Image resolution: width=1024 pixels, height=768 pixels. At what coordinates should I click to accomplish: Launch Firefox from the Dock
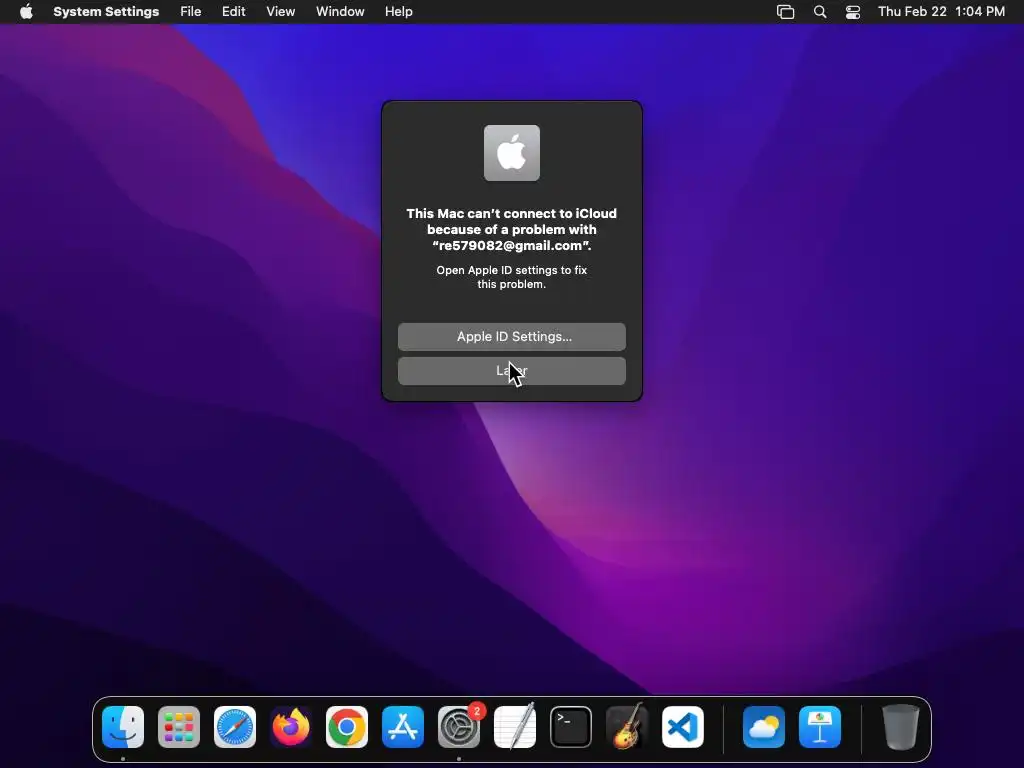pyautogui.click(x=291, y=727)
